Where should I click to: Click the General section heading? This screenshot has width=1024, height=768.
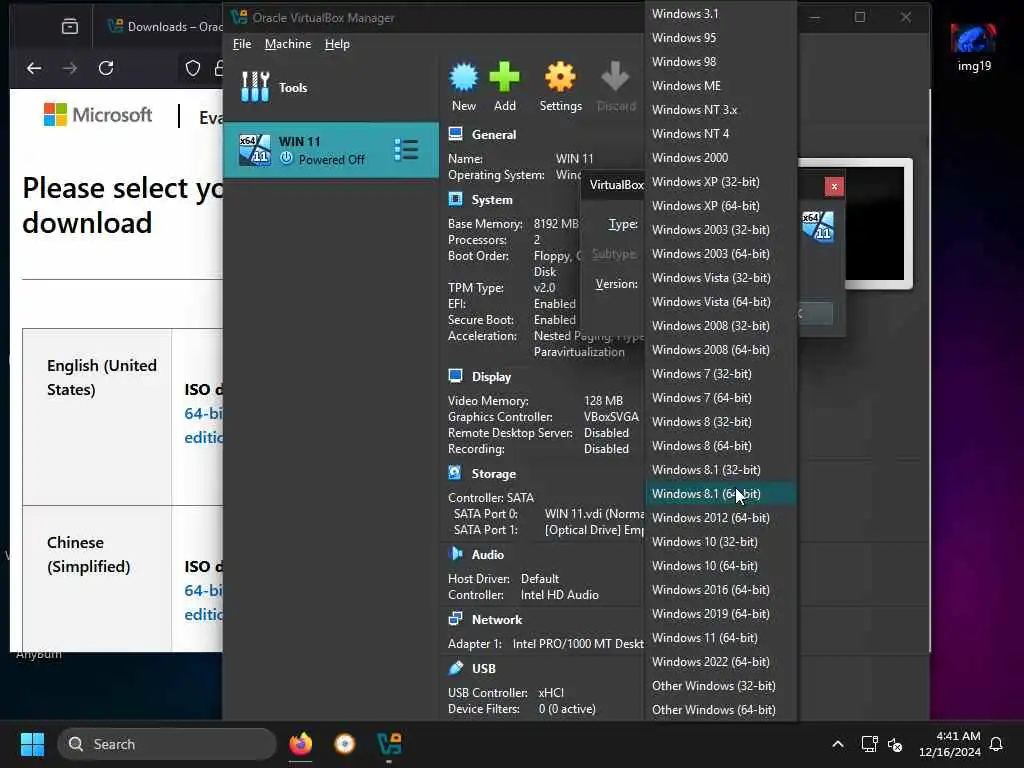click(x=494, y=134)
